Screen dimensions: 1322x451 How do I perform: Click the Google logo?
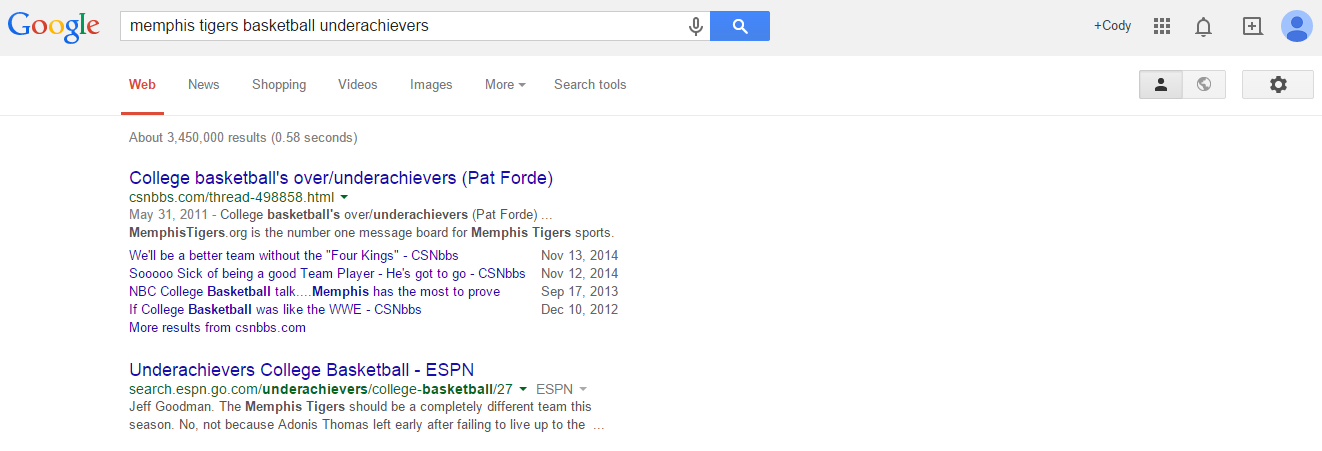pos(54,26)
